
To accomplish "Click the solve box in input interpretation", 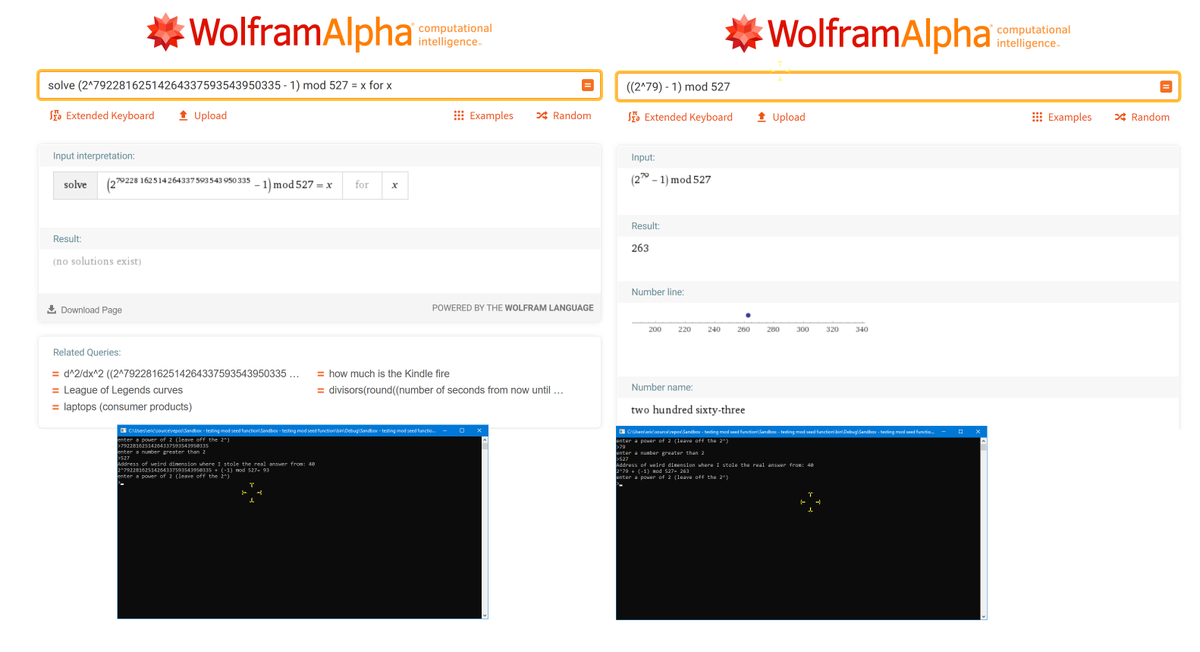I will pyautogui.click(x=75, y=185).
